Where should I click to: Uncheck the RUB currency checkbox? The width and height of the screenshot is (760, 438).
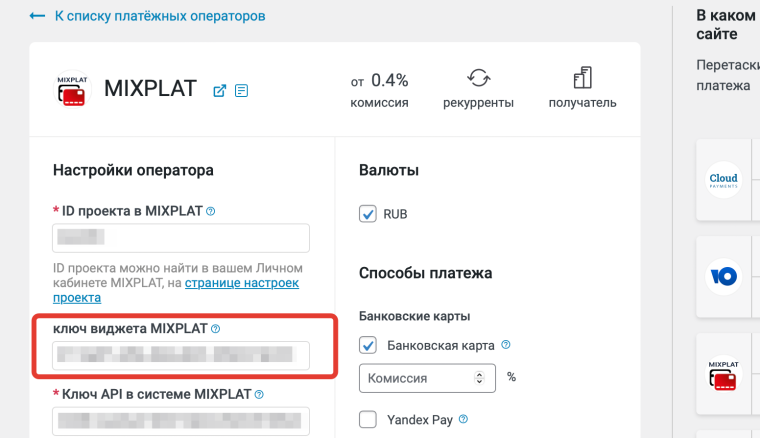(368, 214)
